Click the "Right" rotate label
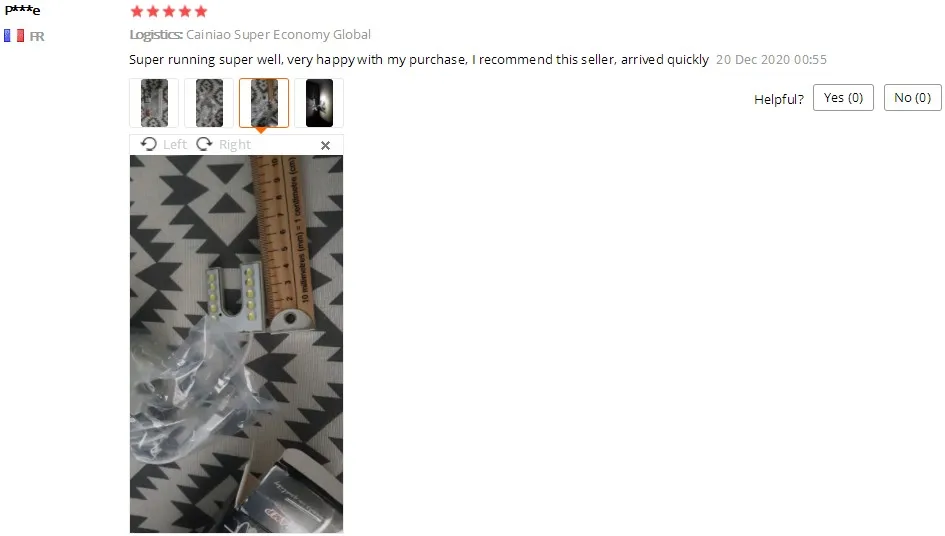Image resolution: width=945 pixels, height=536 pixels. tap(235, 145)
